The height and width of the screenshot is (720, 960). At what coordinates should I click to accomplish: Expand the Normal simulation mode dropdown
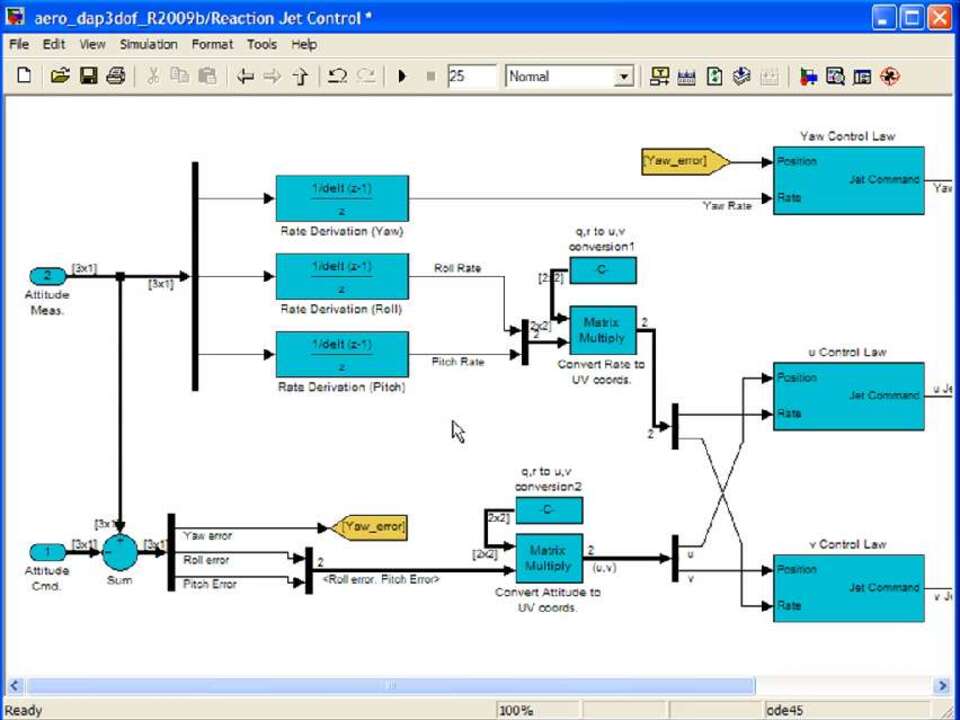624,77
